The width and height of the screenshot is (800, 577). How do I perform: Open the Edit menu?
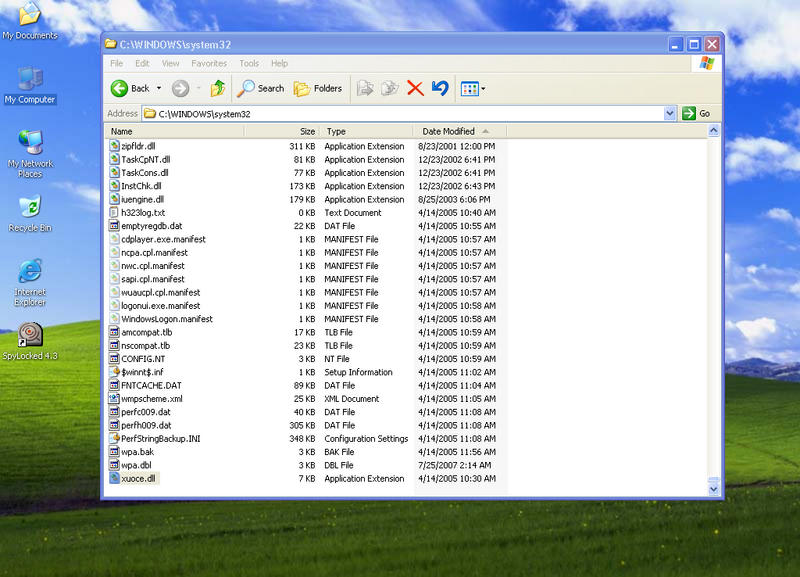click(x=142, y=63)
